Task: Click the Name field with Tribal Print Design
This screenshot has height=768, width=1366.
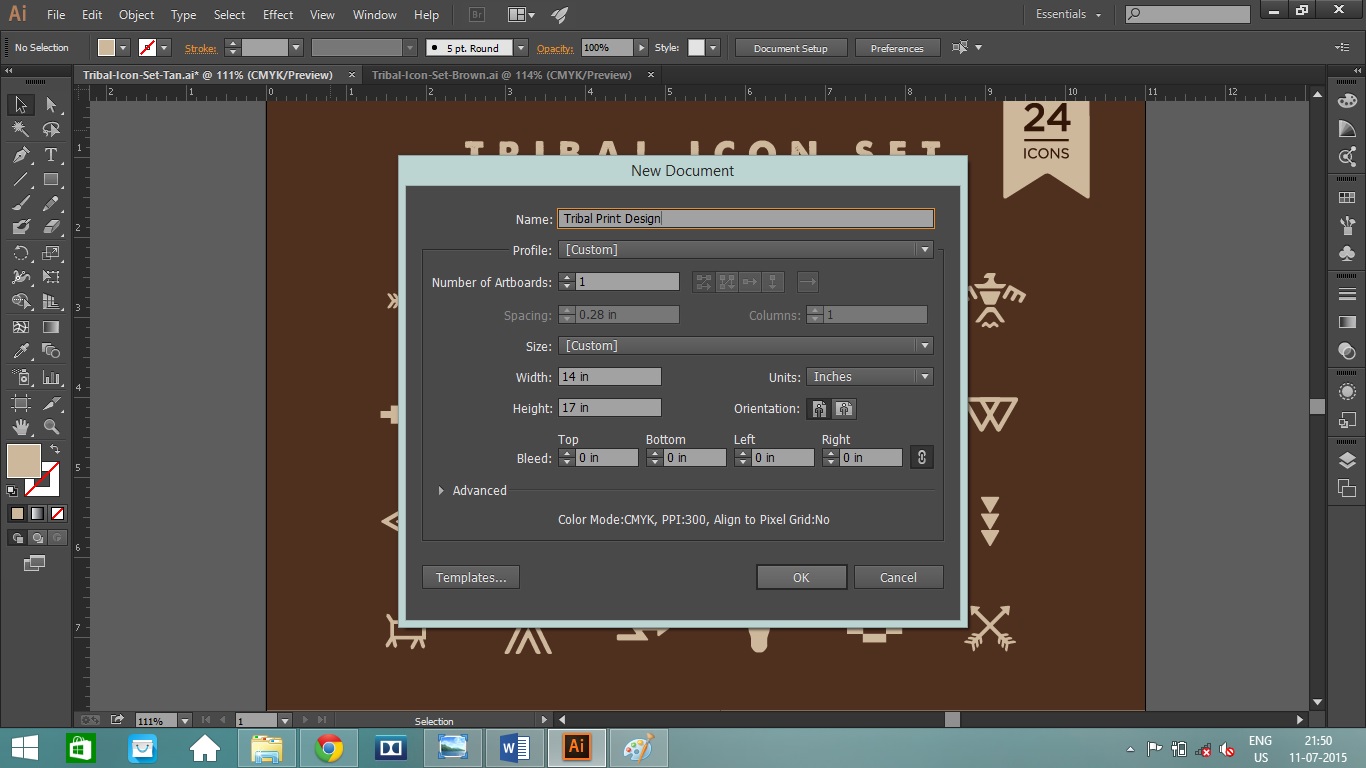Action: pos(746,219)
